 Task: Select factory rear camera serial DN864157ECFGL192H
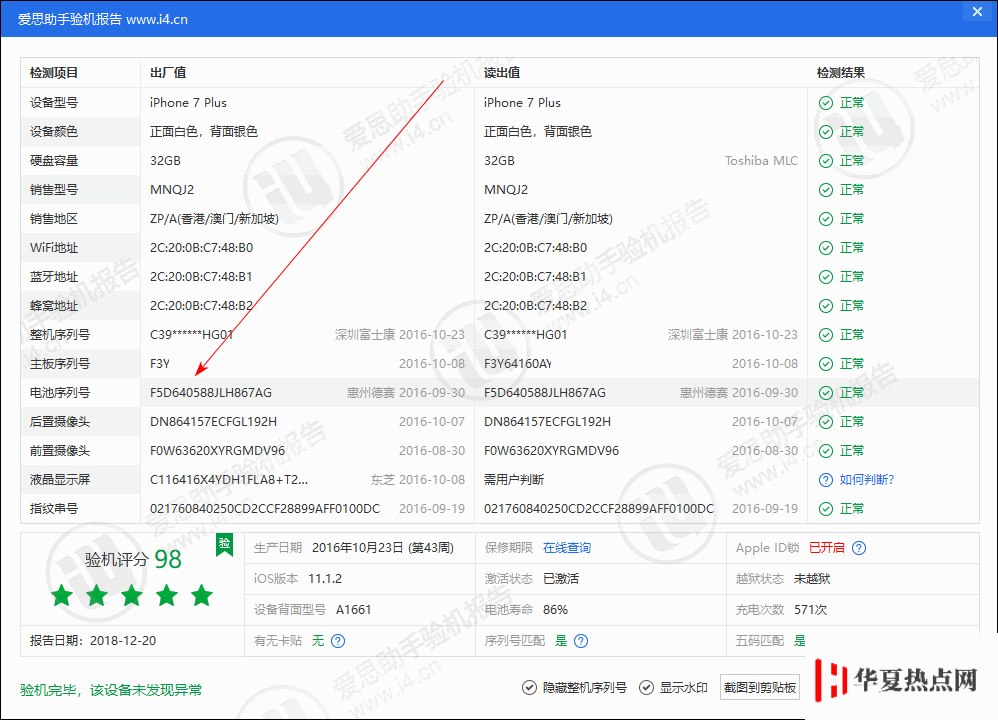point(213,422)
